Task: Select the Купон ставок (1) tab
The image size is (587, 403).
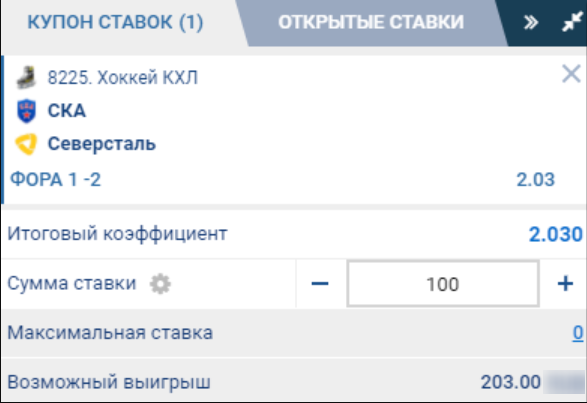Action: [115, 22]
